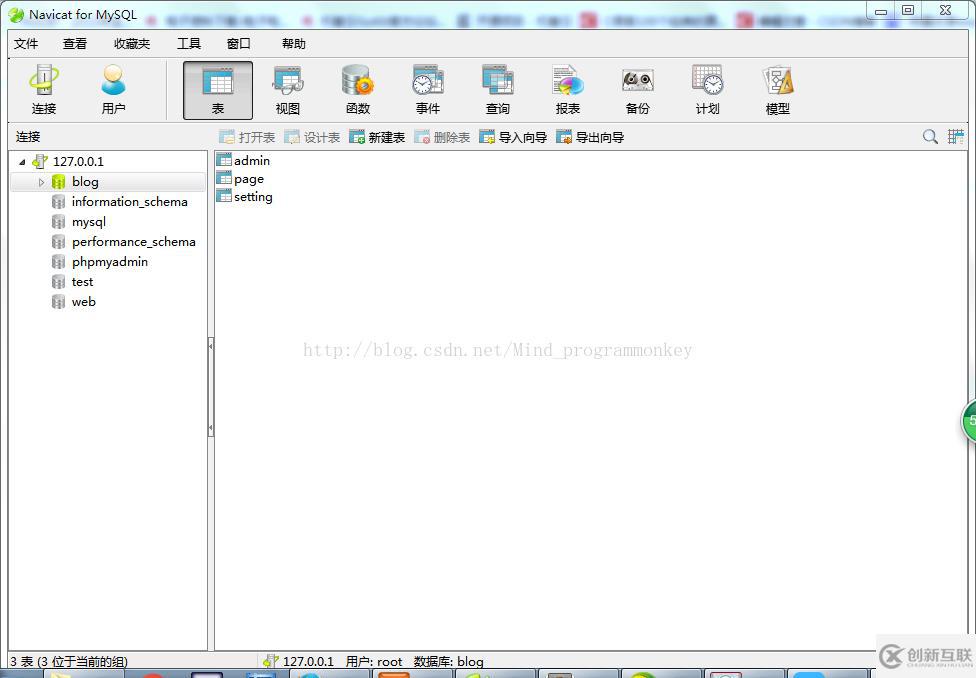Open the 查询 (Query) tool
Screen dimensions: 976x678
(x=497, y=88)
